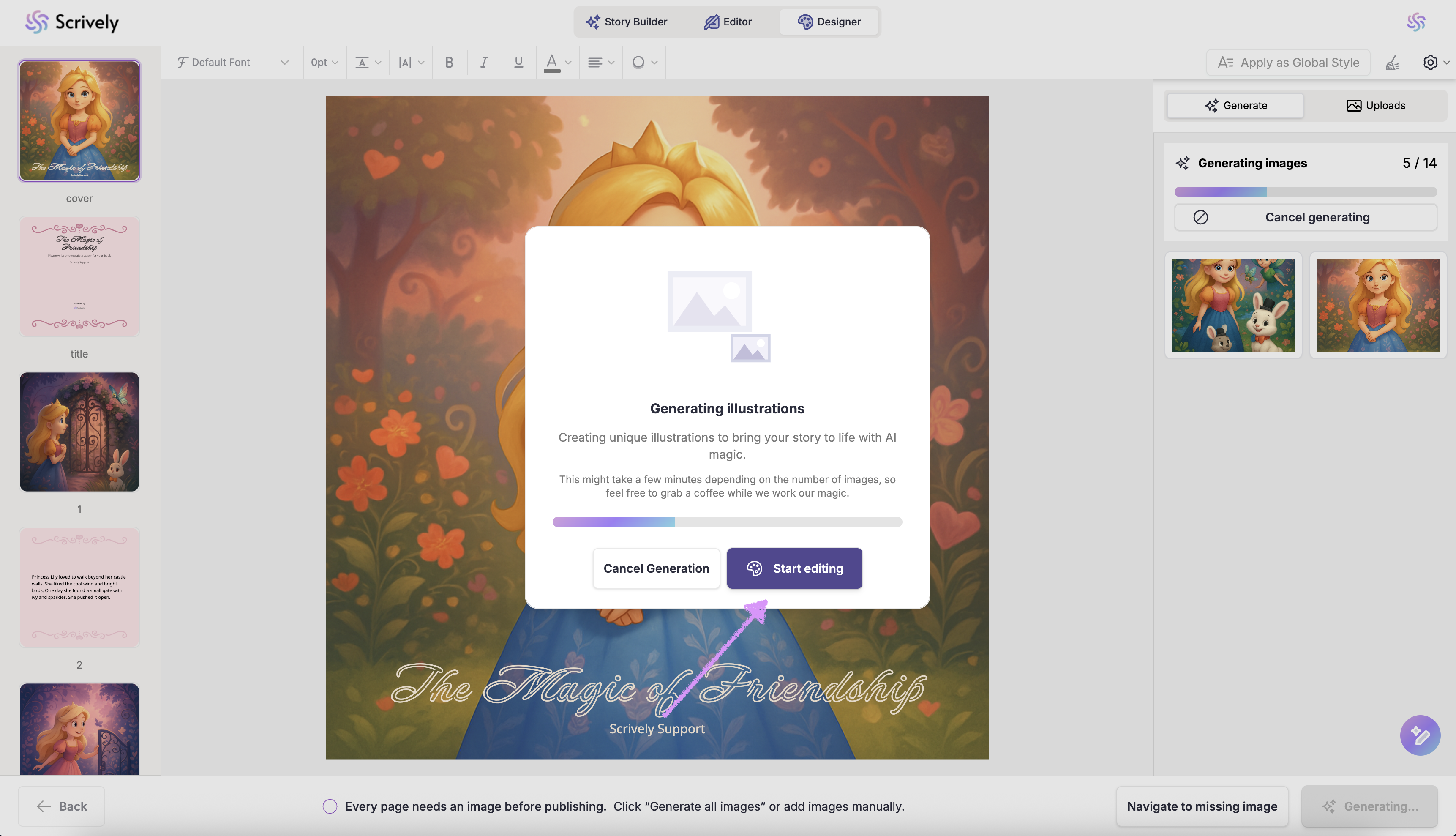Screen dimensions: 1456x836
Task: Click the profile swirl icon top right
Action: (1416, 22)
